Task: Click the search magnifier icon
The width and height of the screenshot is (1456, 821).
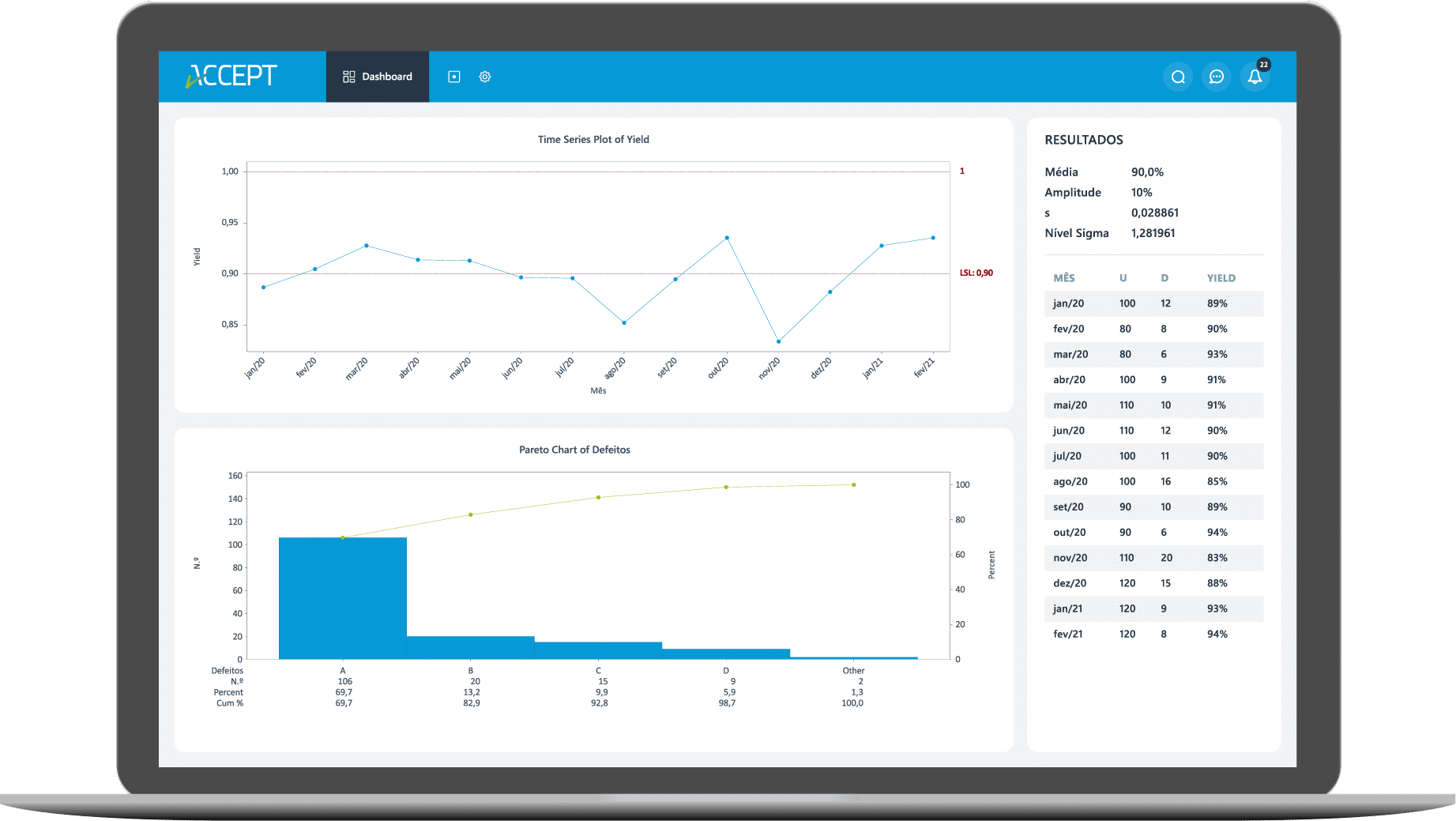Action: click(1178, 77)
